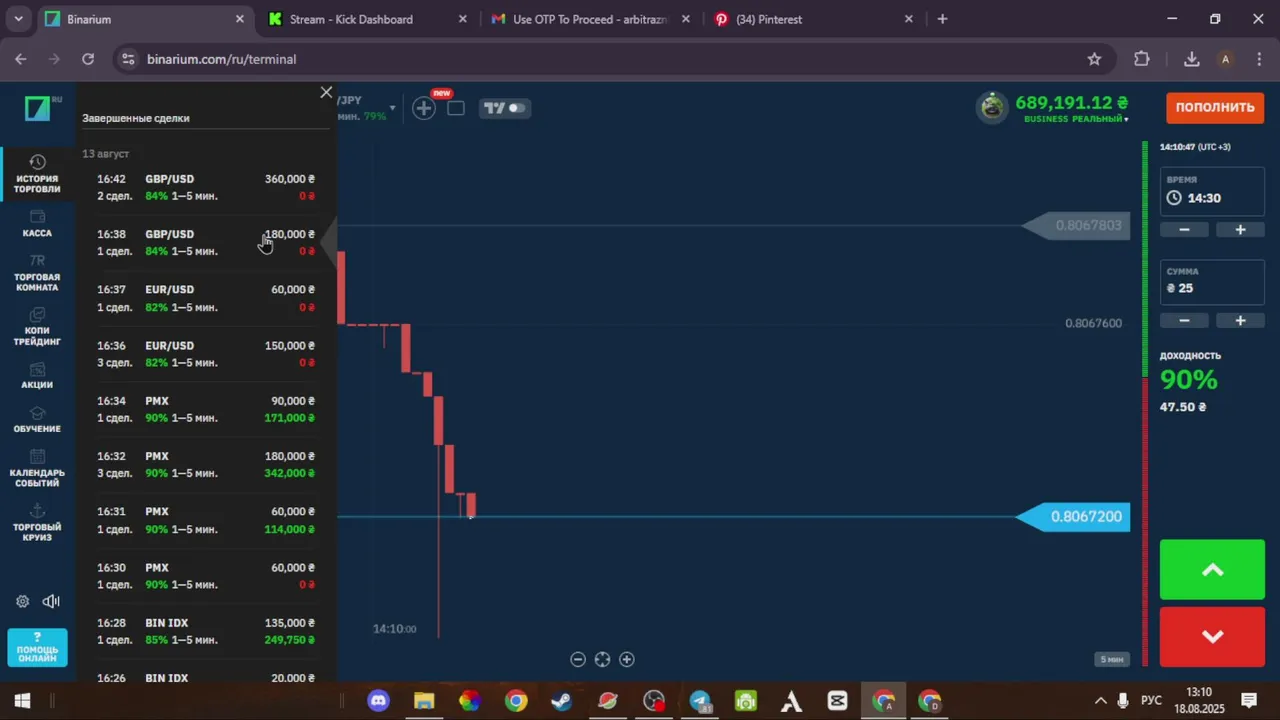
Task: Open the 5 мин timeframe selector
Action: click(1111, 659)
